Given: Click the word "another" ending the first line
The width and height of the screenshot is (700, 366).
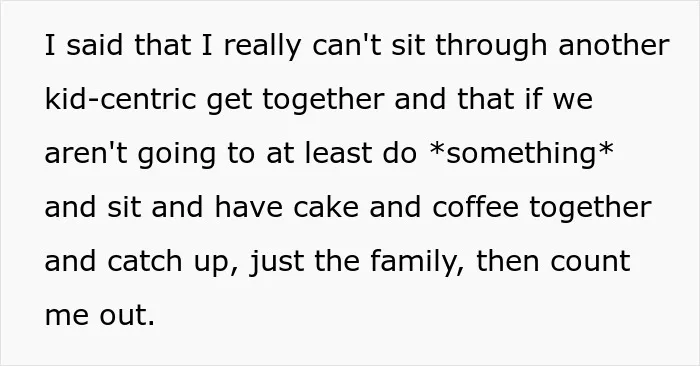Looking at the screenshot, I should pos(614,46).
